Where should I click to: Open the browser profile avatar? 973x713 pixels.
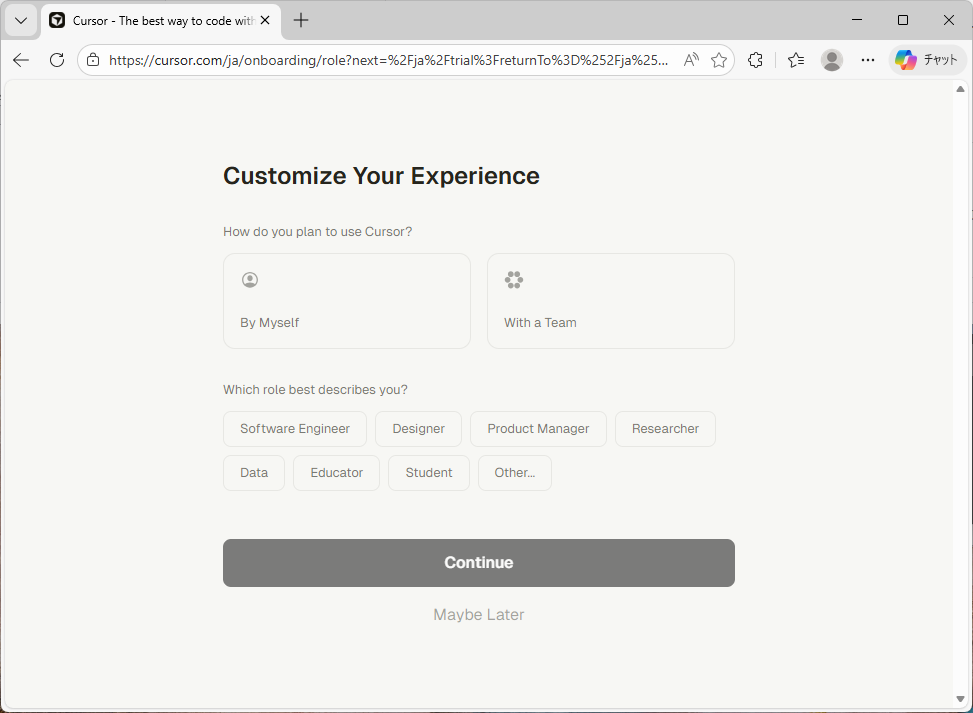(x=831, y=60)
